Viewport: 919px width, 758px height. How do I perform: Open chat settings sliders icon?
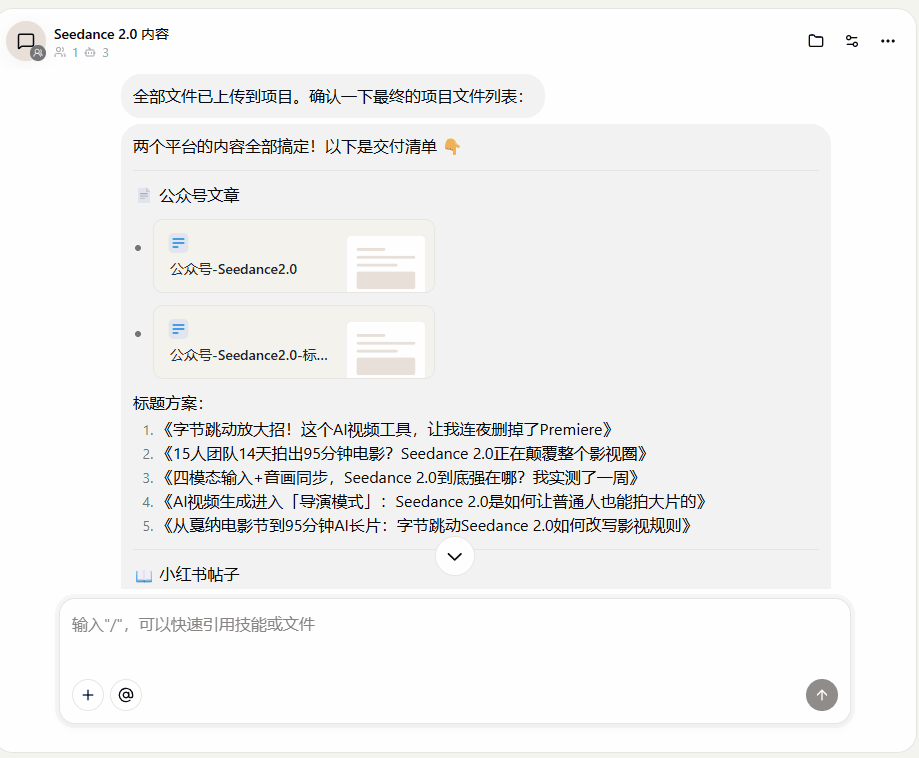(x=852, y=40)
